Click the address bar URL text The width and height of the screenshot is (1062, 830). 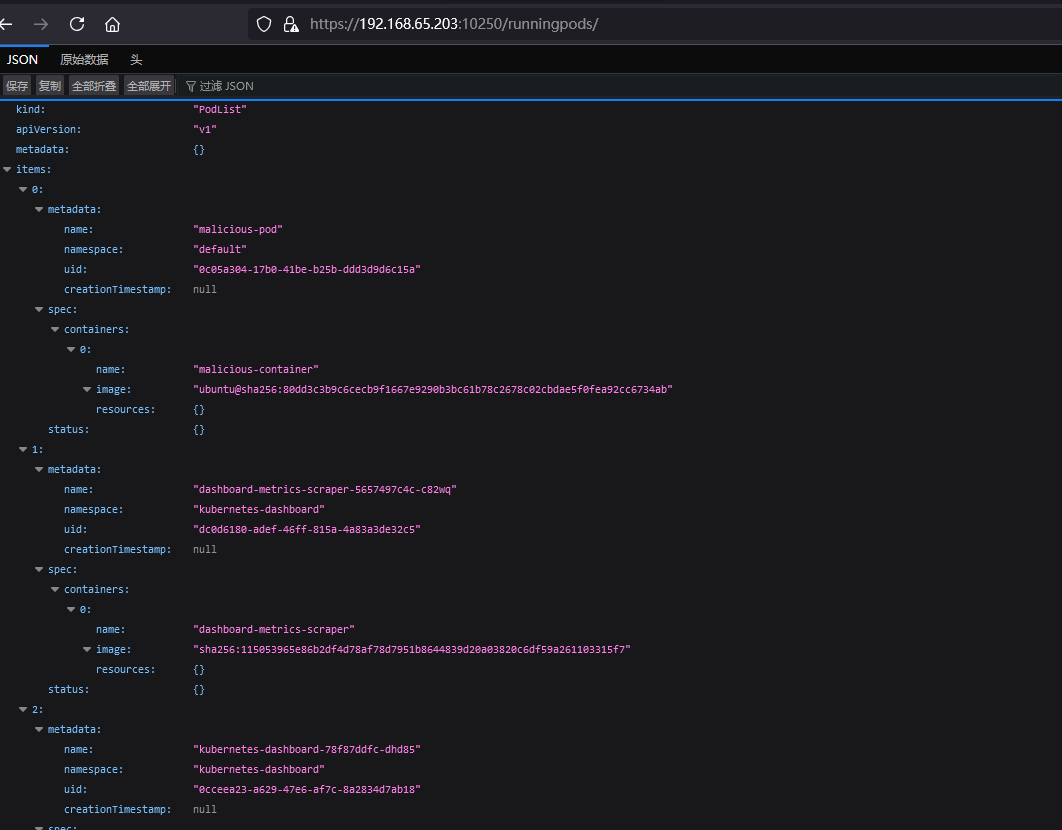[x=454, y=24]
